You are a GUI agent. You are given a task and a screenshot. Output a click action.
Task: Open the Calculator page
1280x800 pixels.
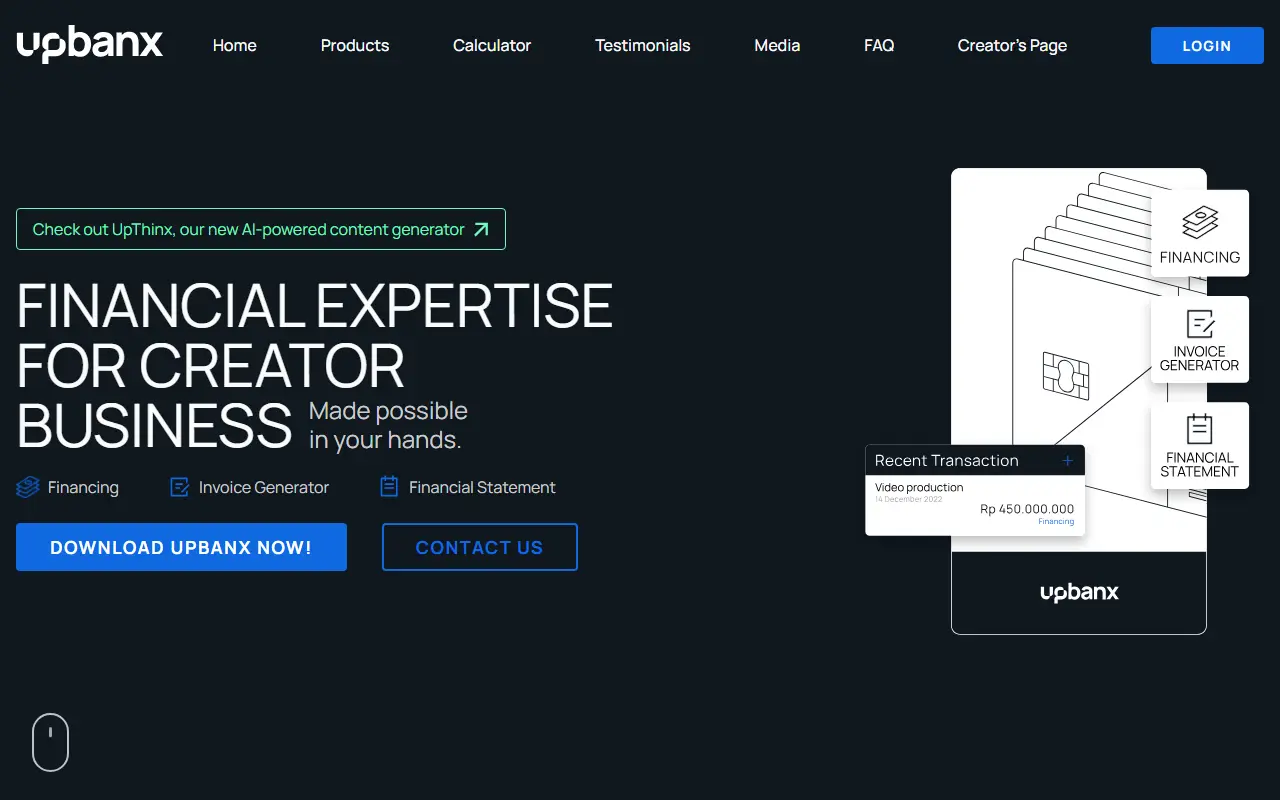492,45
